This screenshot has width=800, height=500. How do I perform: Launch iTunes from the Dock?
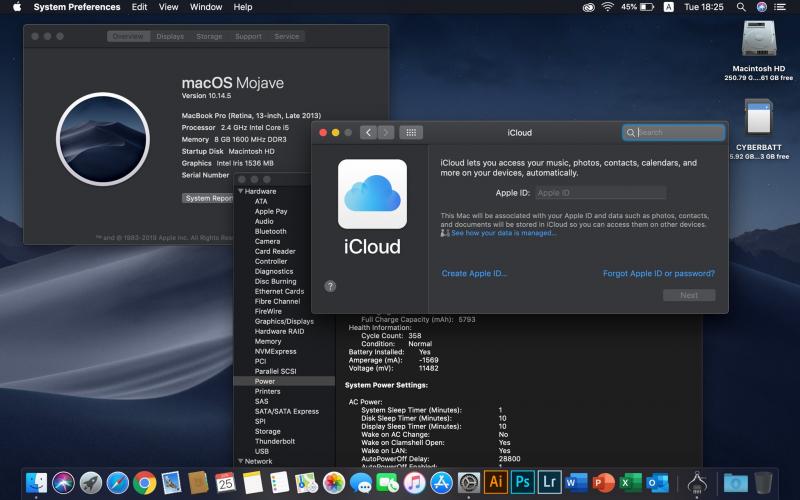pos(415,482)
